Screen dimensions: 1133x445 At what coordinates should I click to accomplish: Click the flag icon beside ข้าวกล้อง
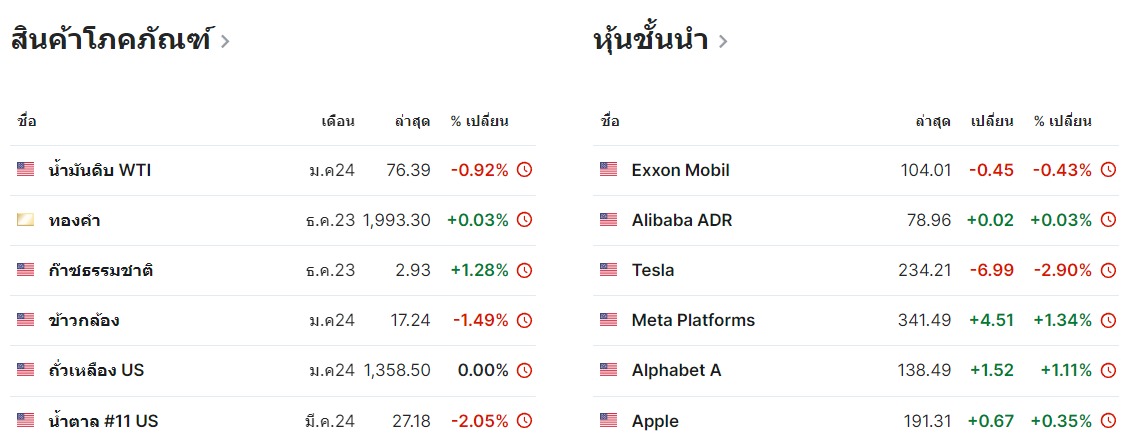(x=25, y=320)
